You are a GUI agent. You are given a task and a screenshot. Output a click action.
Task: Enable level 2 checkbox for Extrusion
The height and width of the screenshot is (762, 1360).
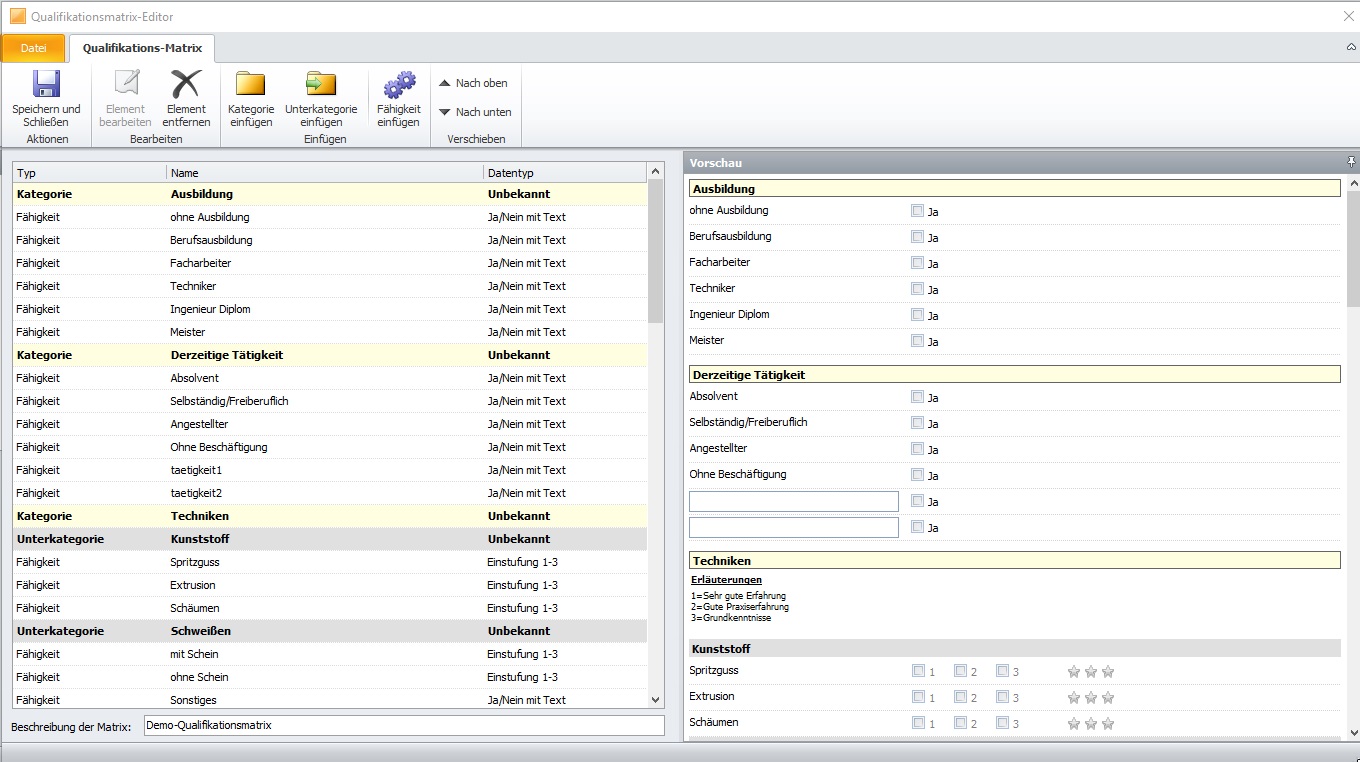(960, 697)
